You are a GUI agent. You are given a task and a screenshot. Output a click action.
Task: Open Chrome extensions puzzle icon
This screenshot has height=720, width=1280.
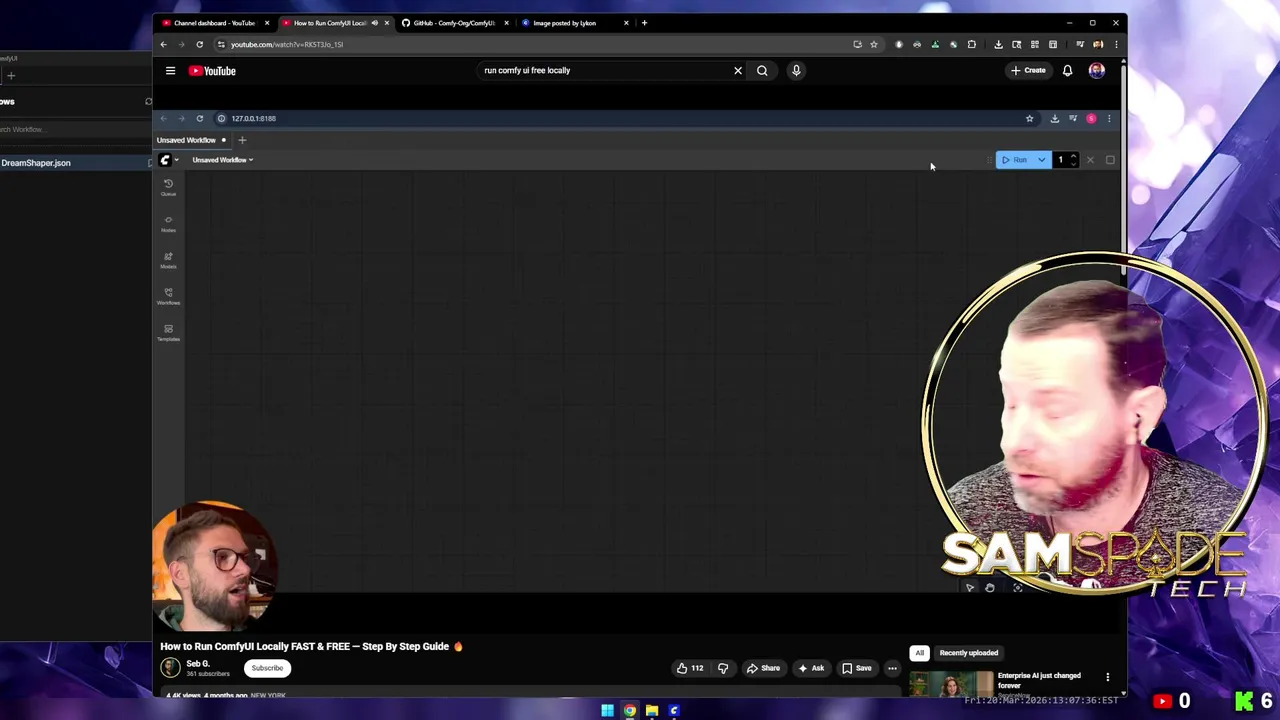971,44
